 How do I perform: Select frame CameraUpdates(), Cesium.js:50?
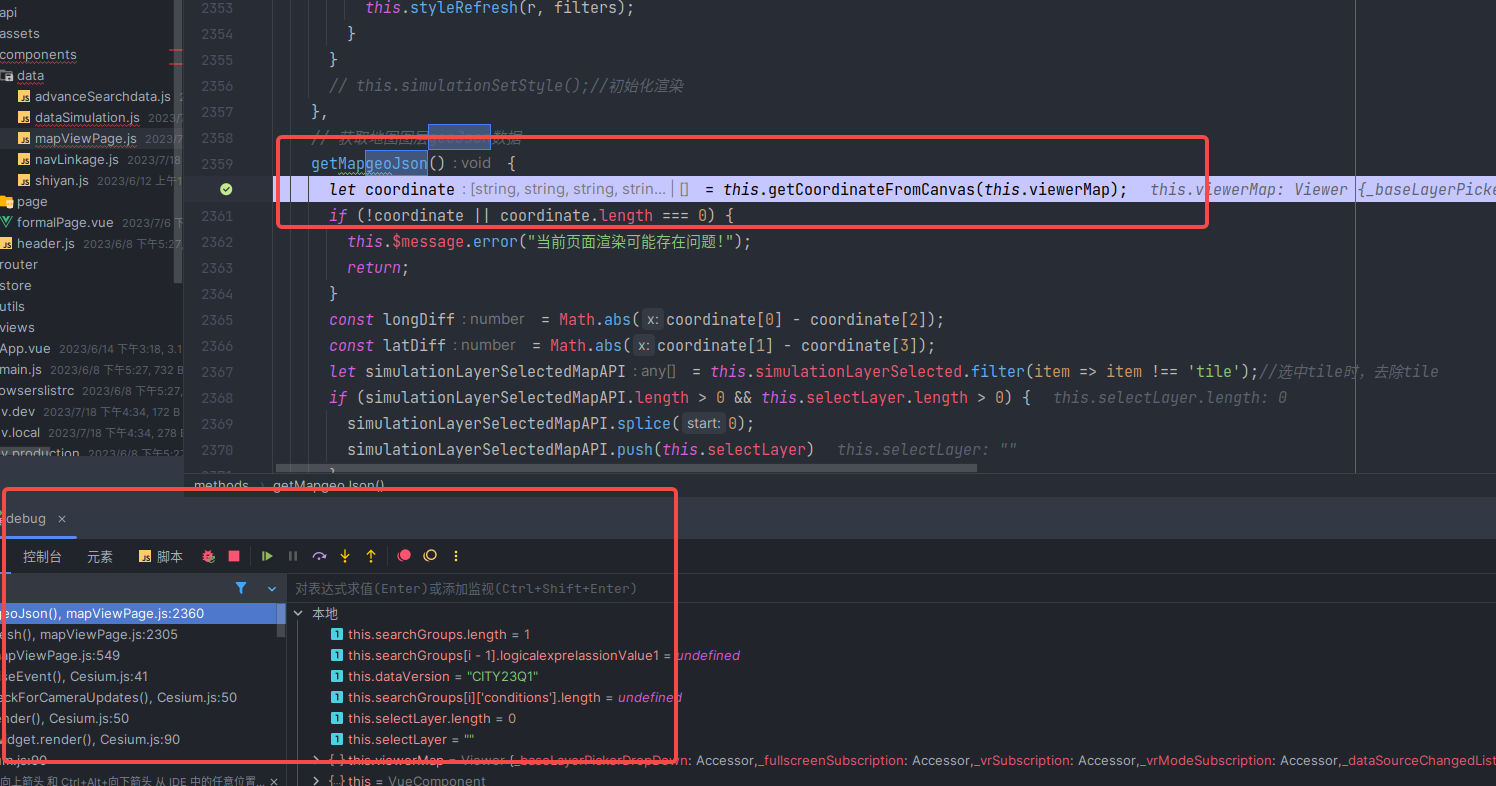pos(138,698)
